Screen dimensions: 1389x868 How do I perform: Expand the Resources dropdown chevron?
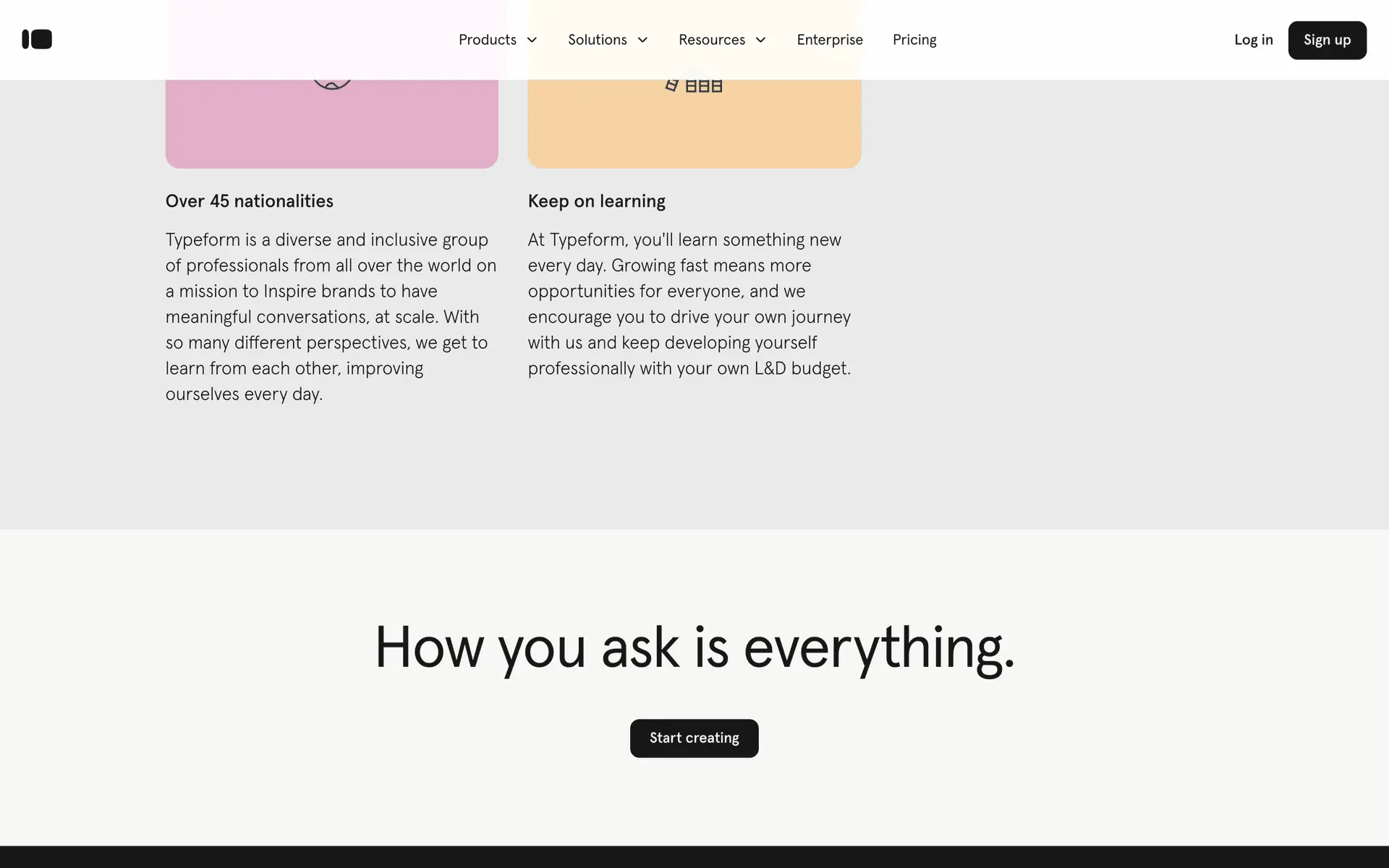(x=760, y=41)
